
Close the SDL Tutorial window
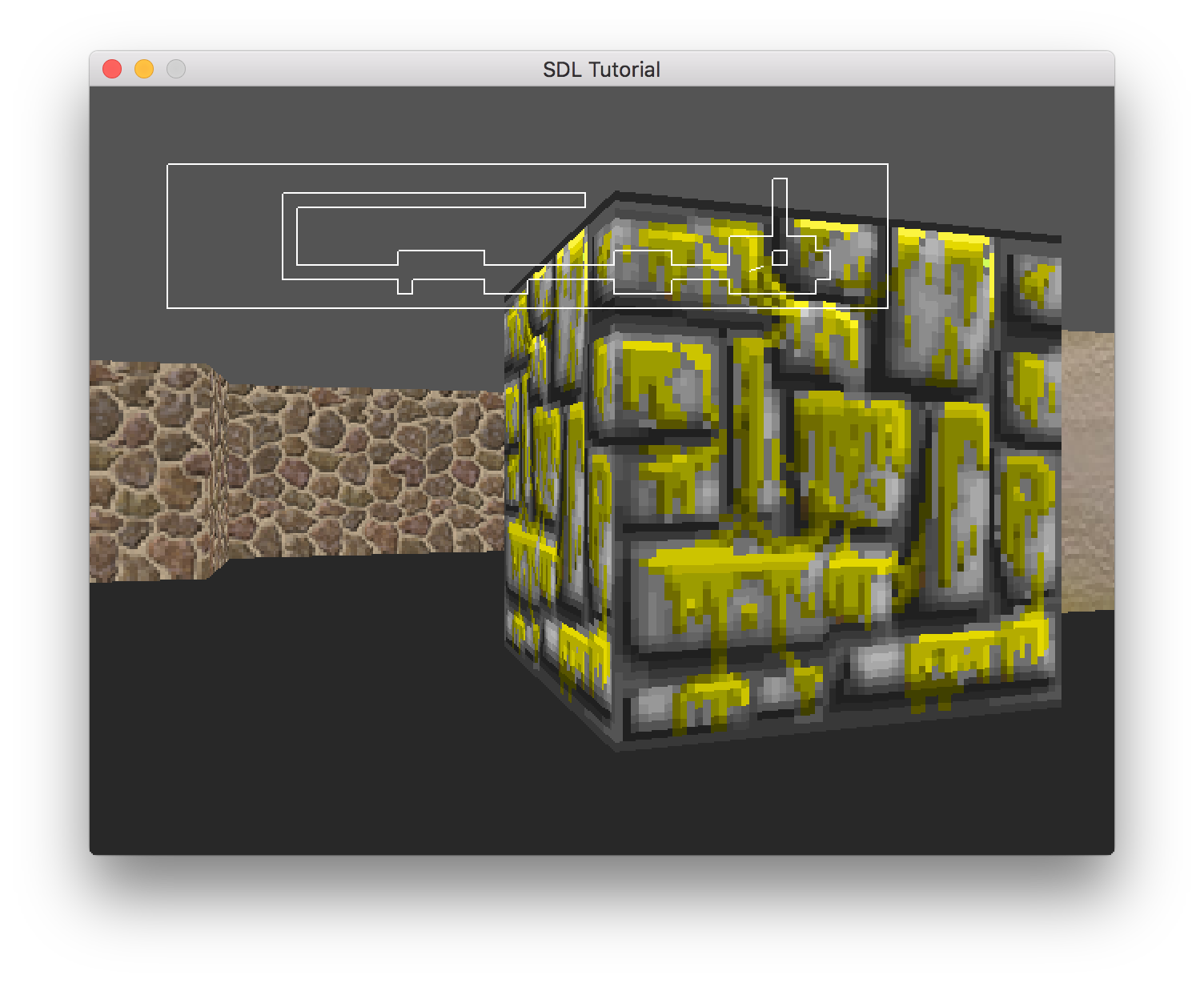click(112, 70)
